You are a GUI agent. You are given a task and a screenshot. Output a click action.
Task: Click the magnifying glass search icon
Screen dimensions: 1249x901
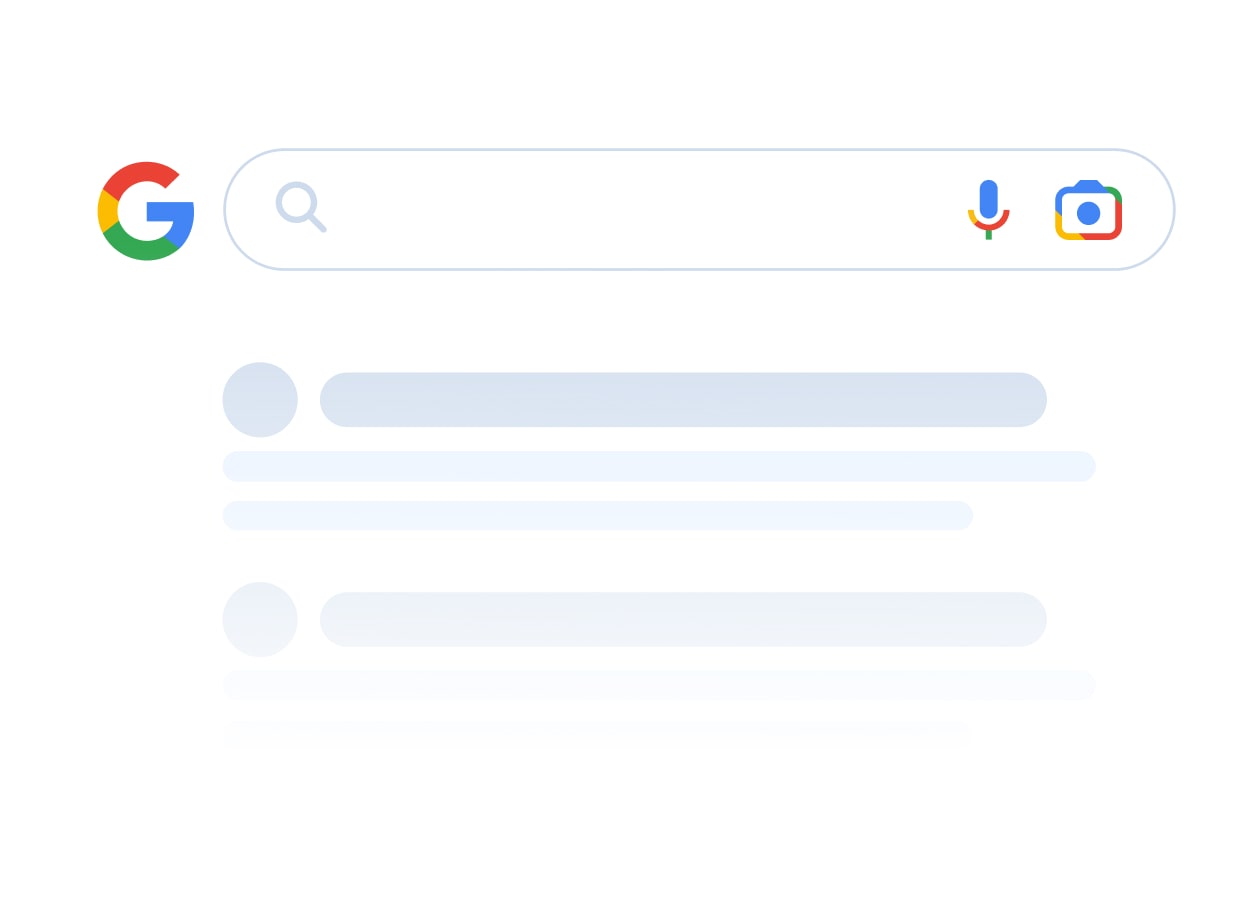coord(301,207)
